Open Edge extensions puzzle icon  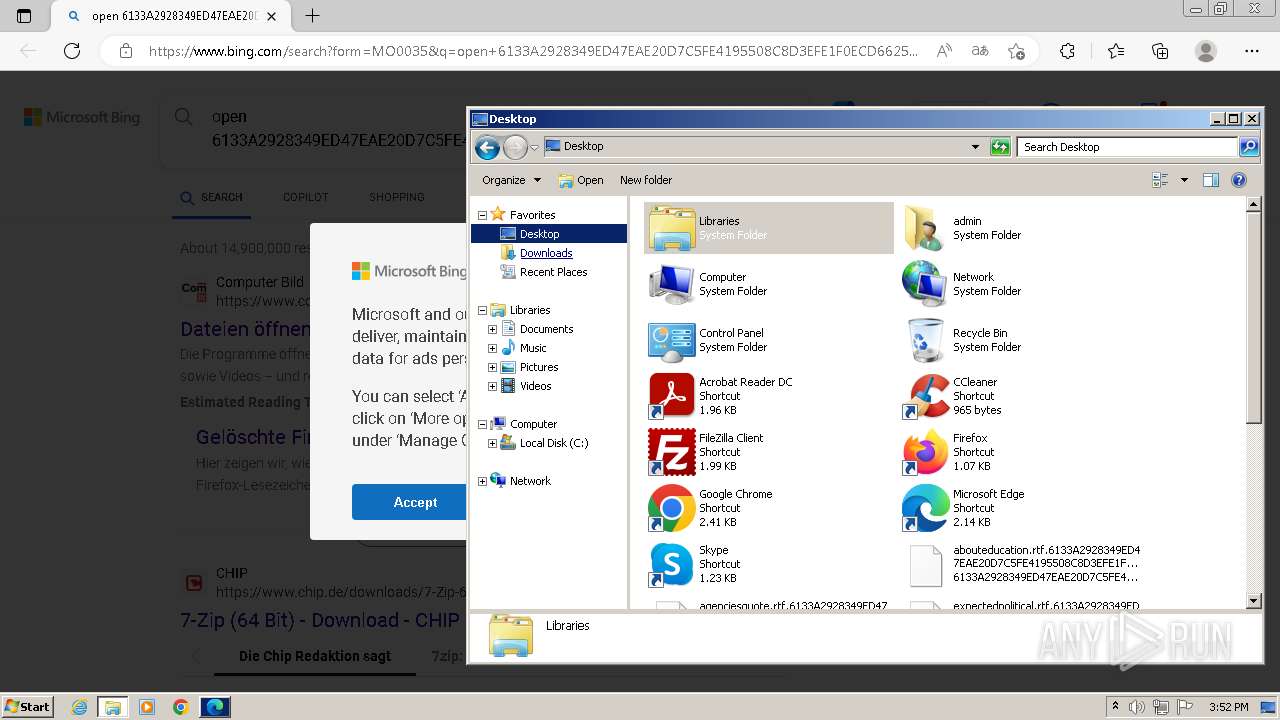1068,51
